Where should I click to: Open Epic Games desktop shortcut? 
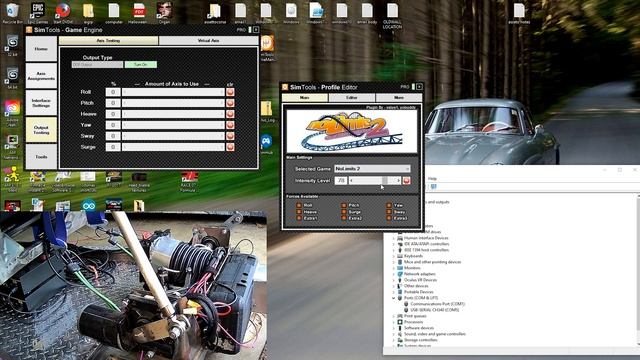(x=38, y=12)
